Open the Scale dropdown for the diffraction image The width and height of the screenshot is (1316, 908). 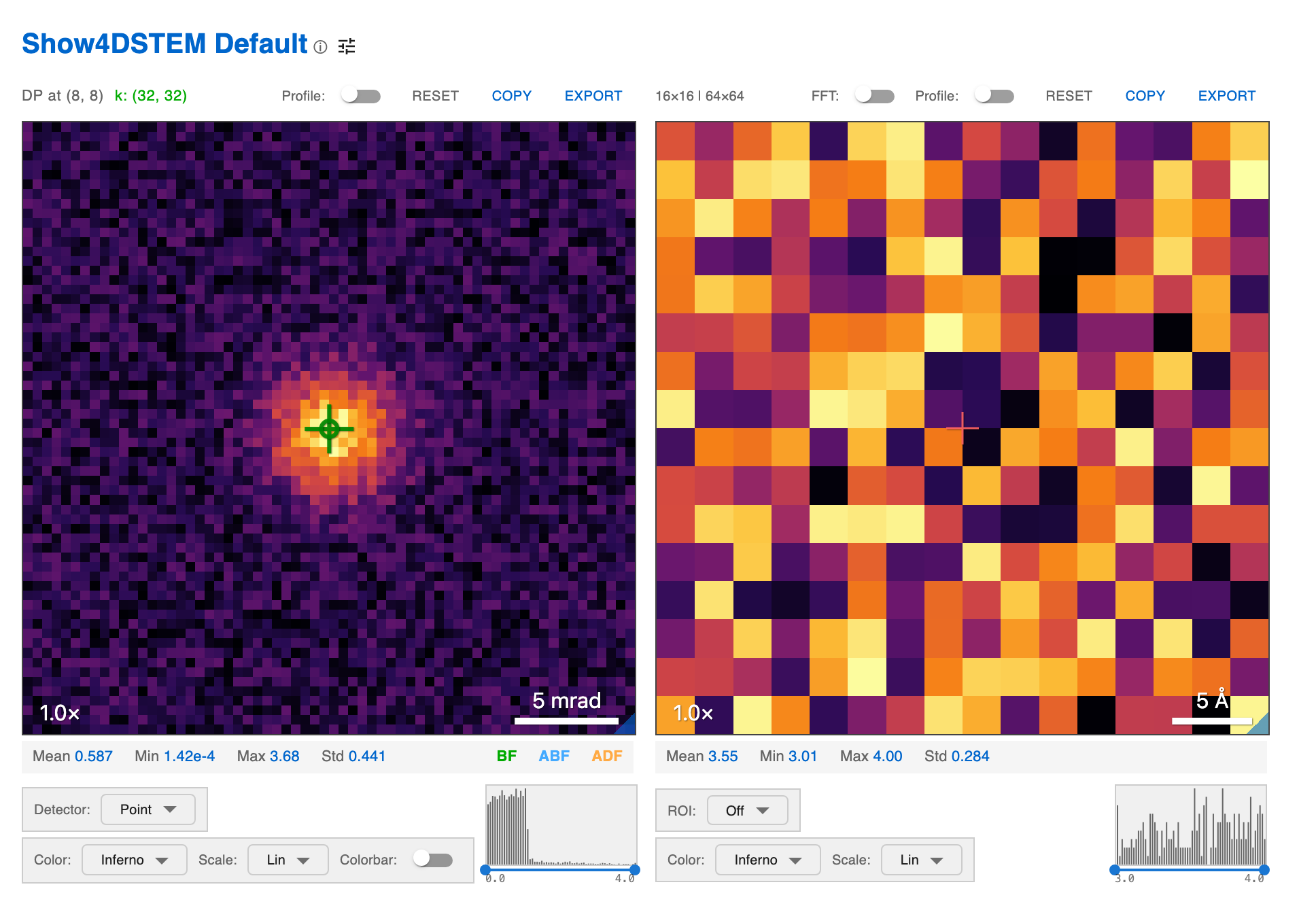(288, 860)
